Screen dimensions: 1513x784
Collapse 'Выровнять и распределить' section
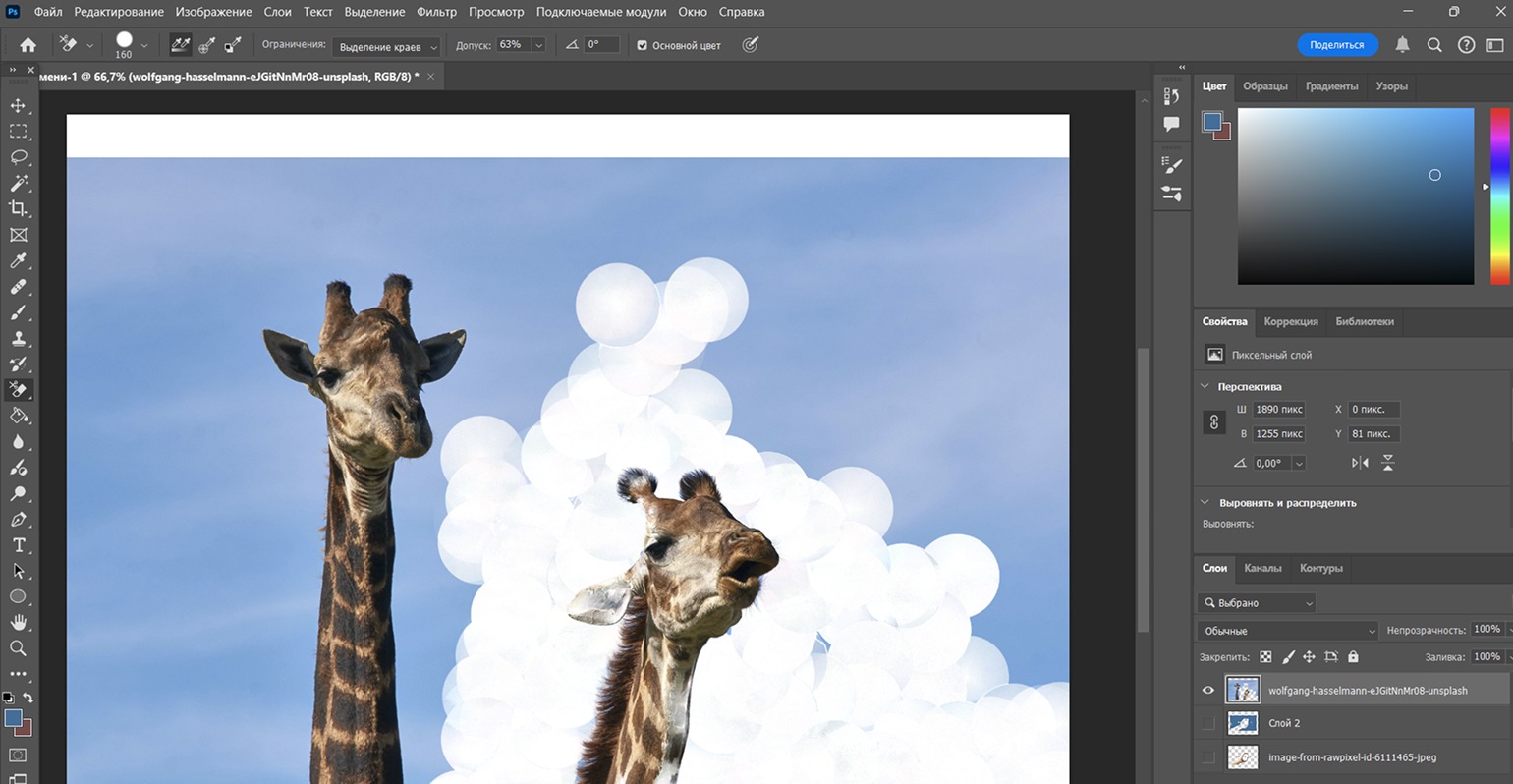(1205, 503)
